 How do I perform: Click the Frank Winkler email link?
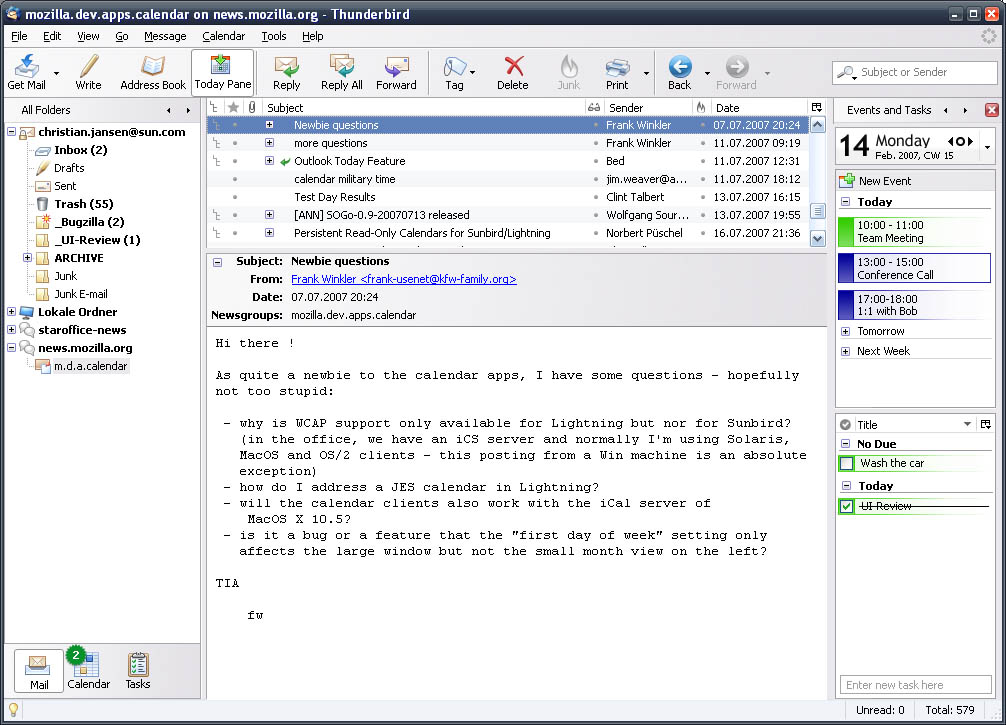point(404,279)
